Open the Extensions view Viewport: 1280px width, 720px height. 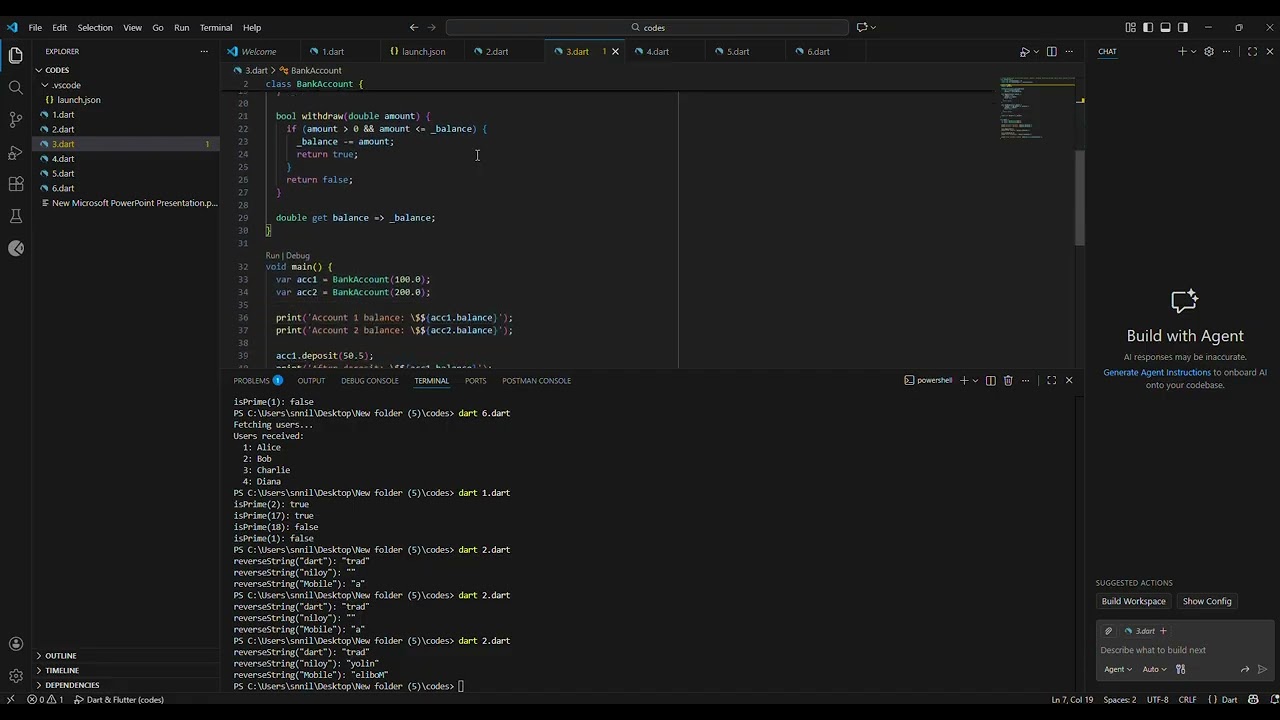point(15,185)
